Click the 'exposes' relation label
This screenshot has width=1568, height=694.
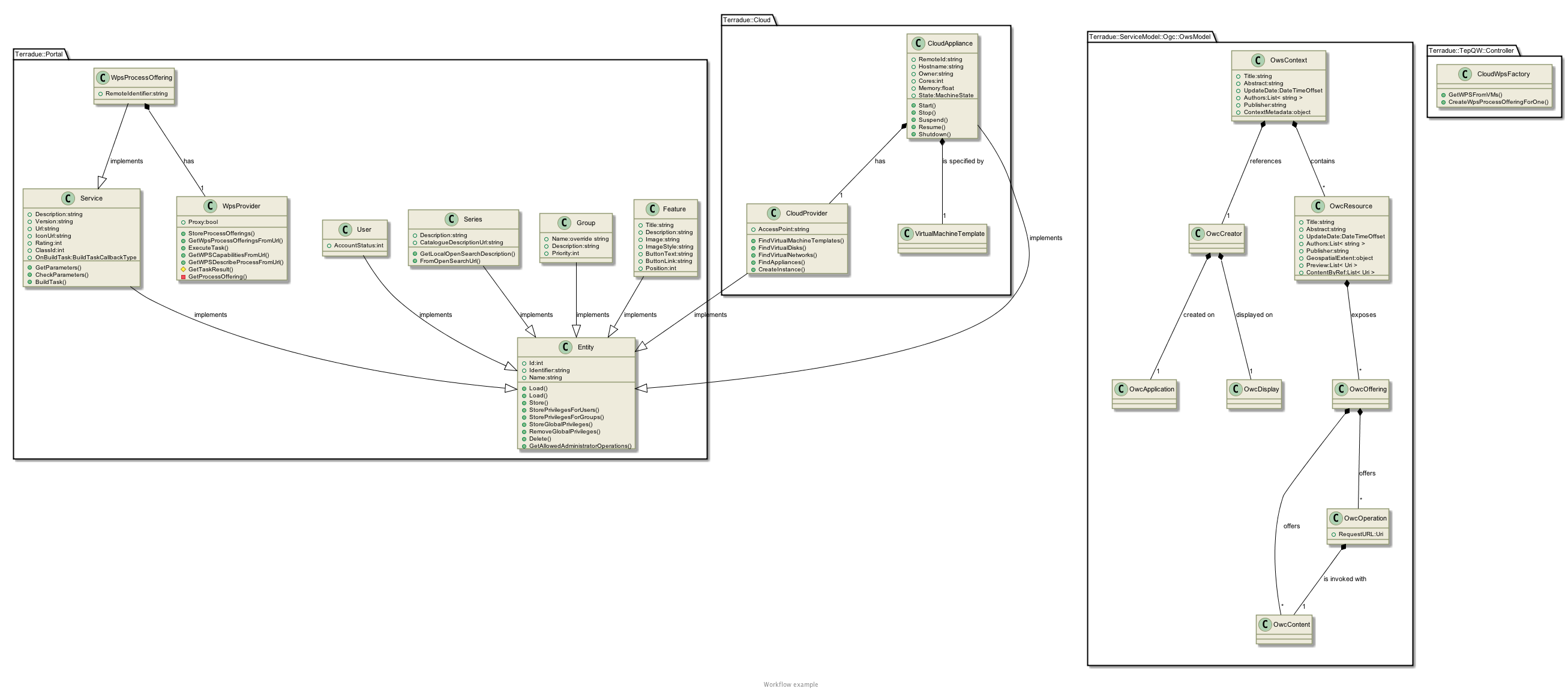point(1363,315)
